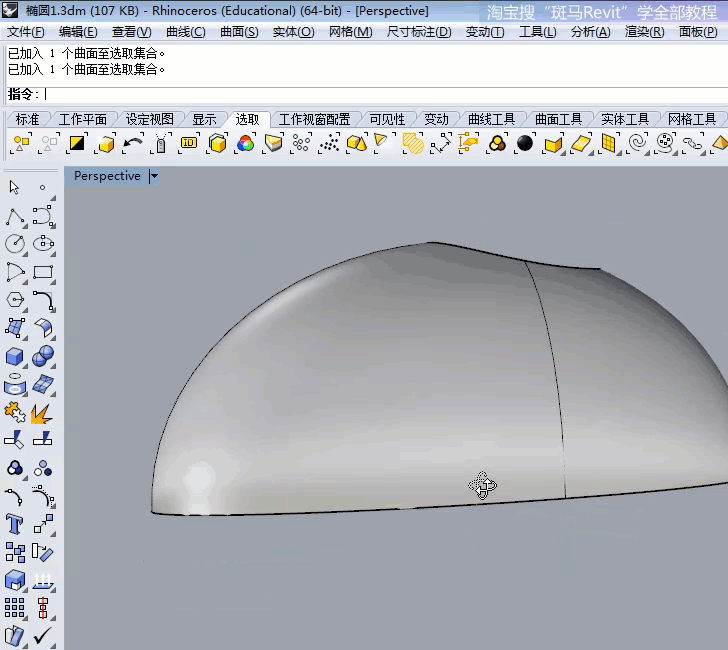Click the Trim tool icon
The image size is (728, 650).
14,440
